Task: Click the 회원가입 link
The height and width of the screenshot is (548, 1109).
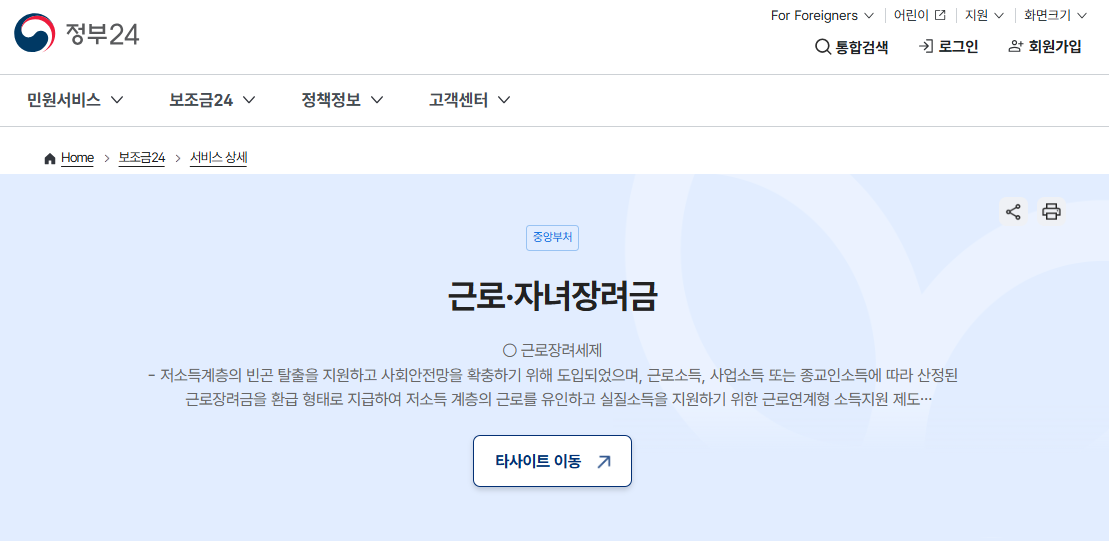Action: (x=1045, y=47)
